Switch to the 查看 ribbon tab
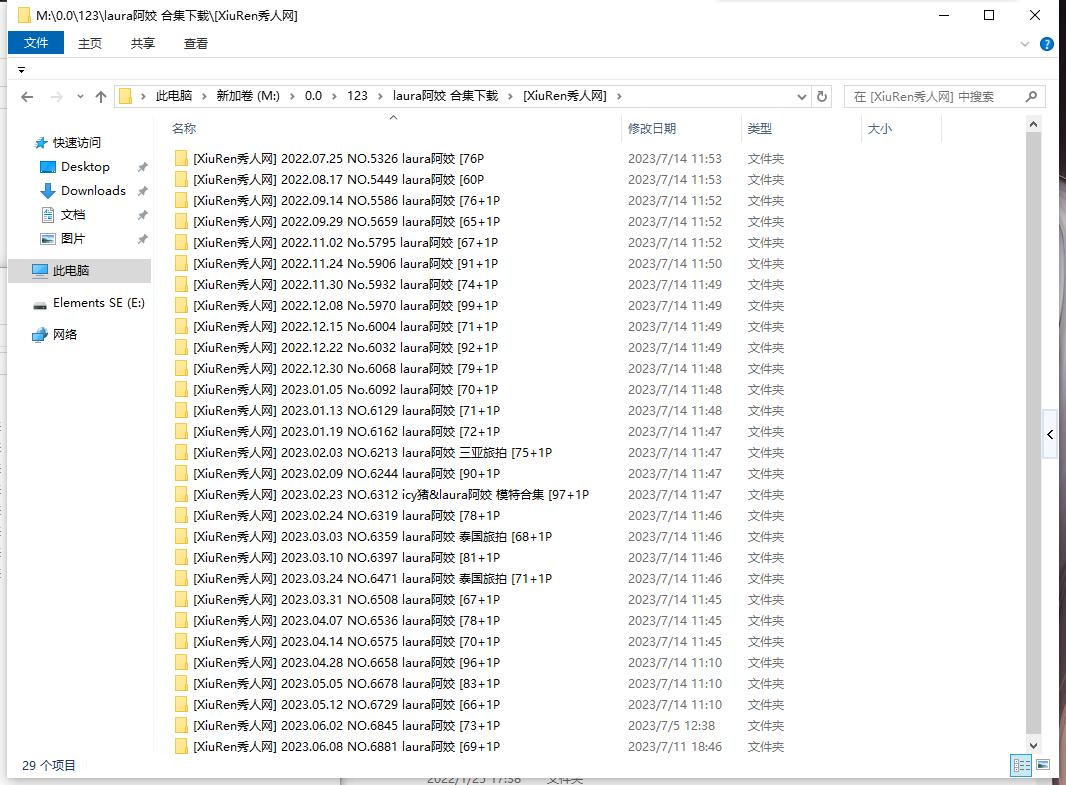The height and width of the screenshot is (785, 1066). click(x=196, y=43)
